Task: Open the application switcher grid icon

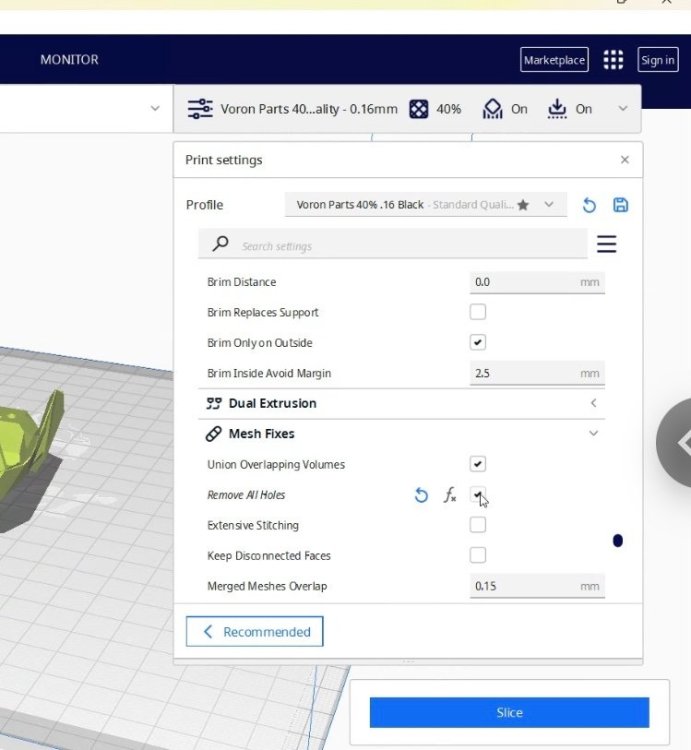Action: (613, 60)
